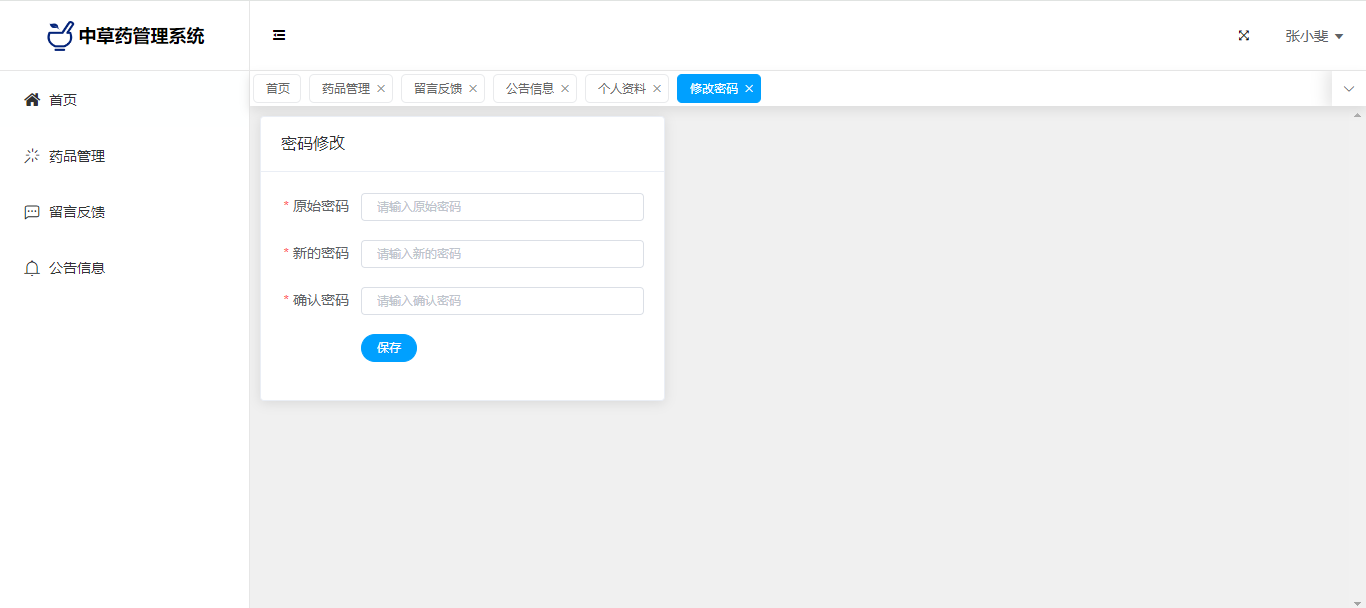Click the 确认密码 field label

tap(320, 300)
